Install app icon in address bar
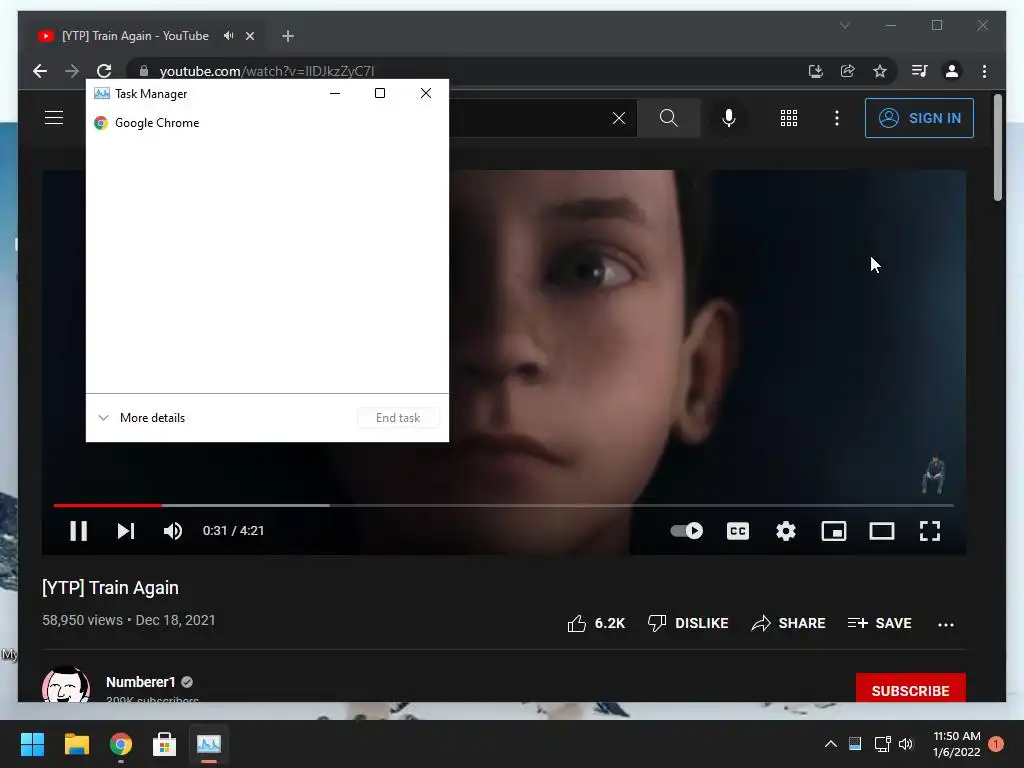The image size is (1024, 768). tap(816, 71)
